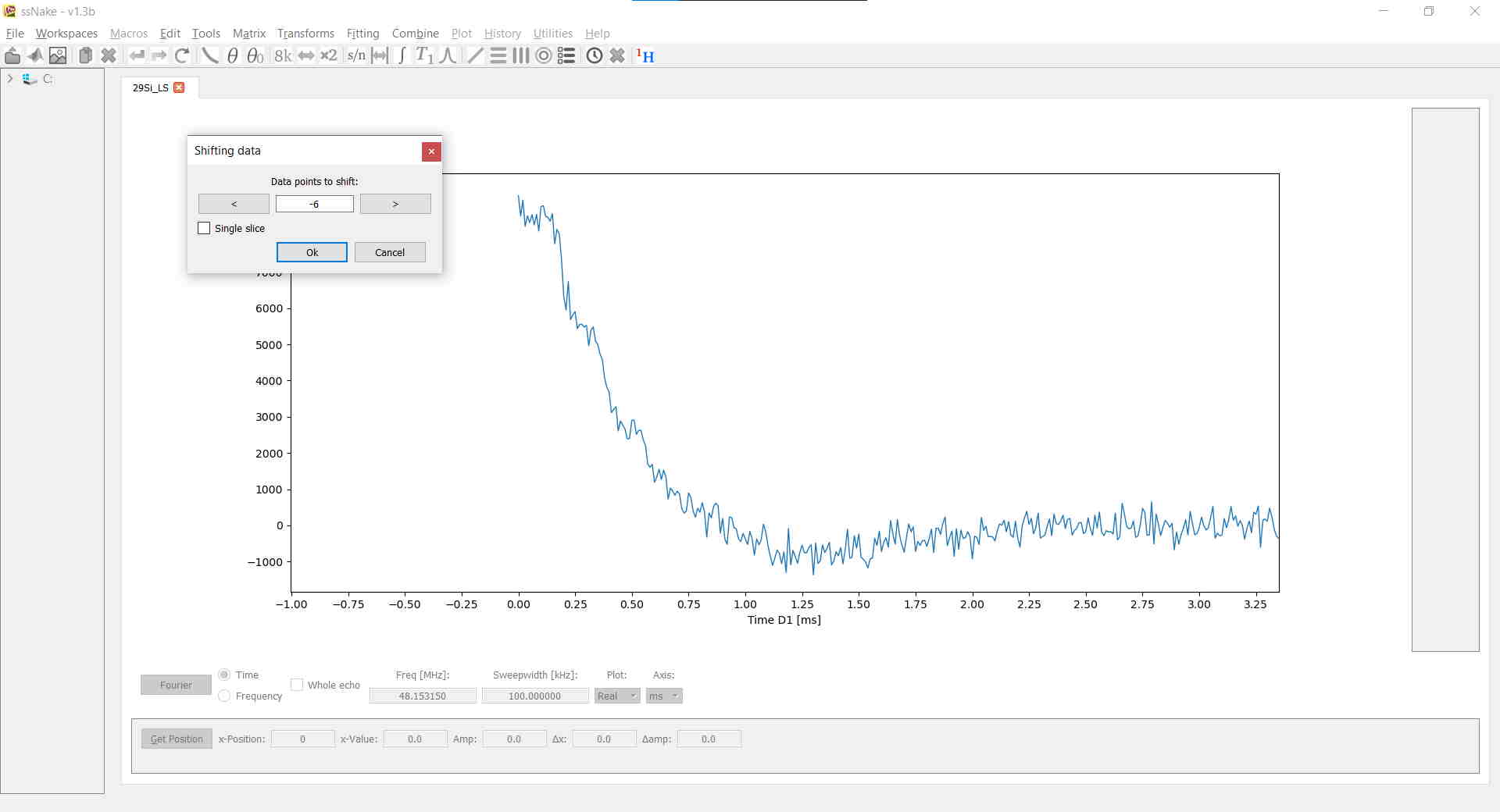
Task: Select the 1D diagonal line plot icon
Action: (x=475, y=55)
